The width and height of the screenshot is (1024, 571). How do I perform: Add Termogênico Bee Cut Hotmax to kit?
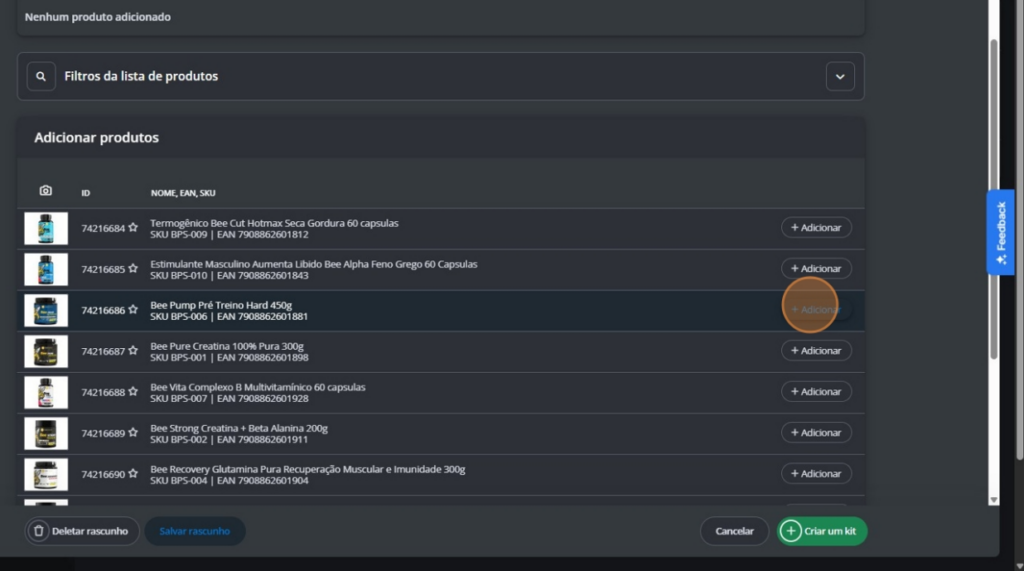pyautogui.click(x=816, y=227)
